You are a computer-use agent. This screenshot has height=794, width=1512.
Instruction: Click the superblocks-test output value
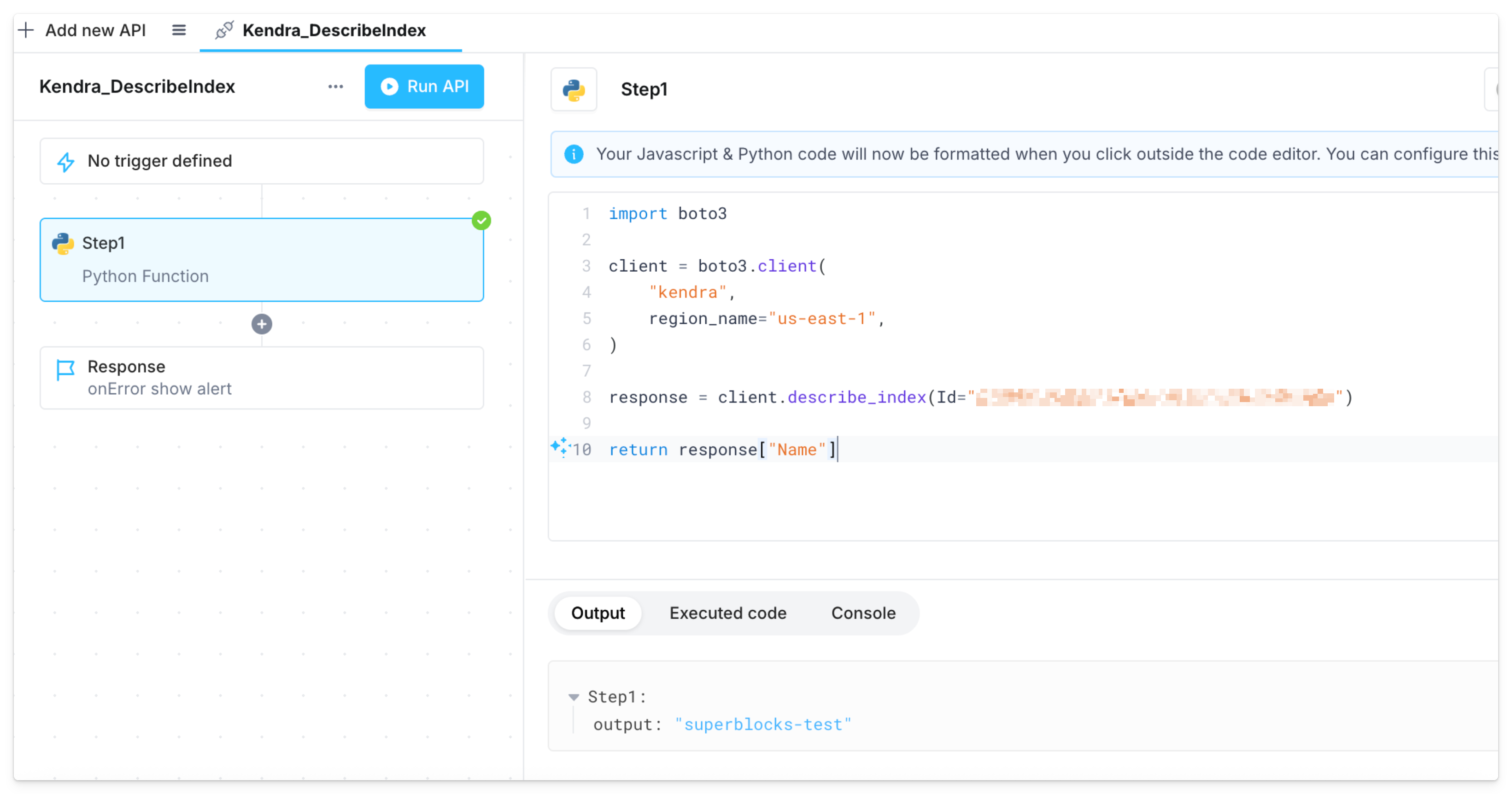pyautogui.click(x=763, y=724)
